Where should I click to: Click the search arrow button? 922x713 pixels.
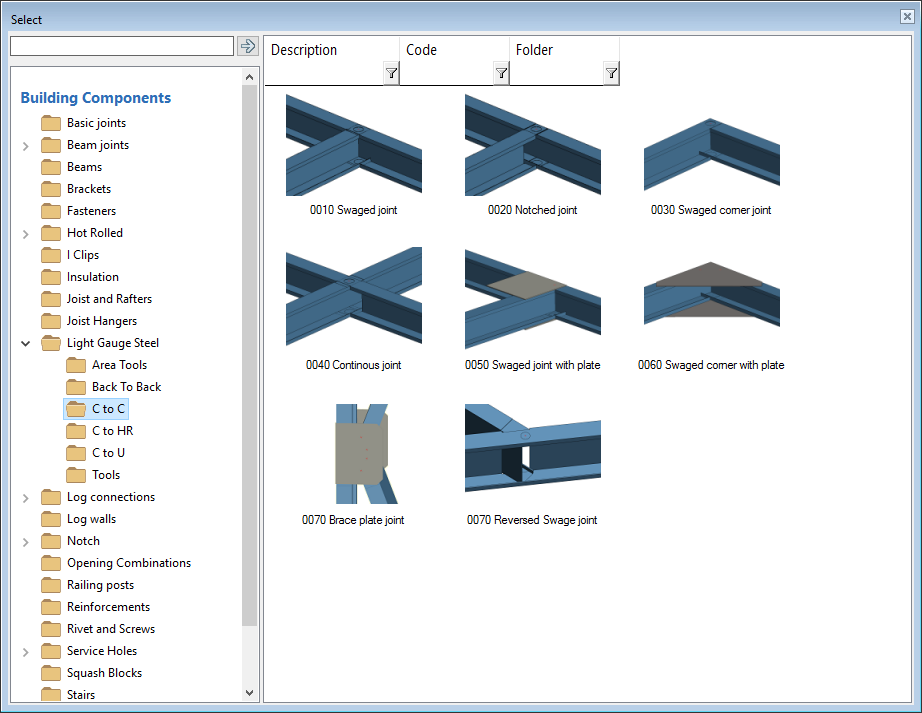coord(248,46)
